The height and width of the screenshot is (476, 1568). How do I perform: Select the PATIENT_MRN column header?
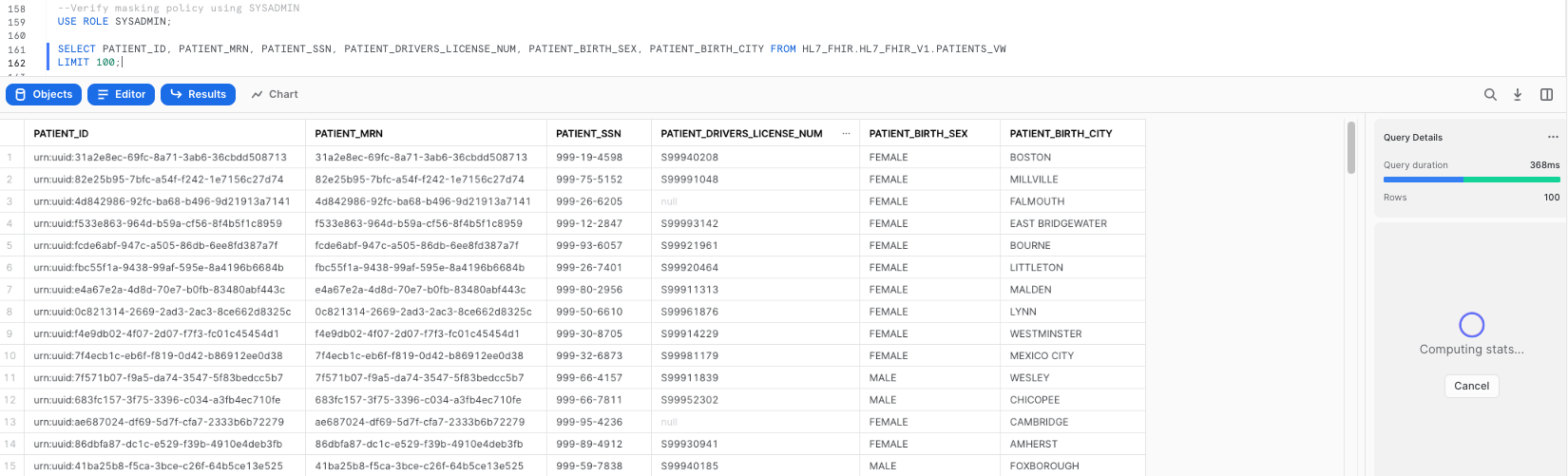pos(349,134)
